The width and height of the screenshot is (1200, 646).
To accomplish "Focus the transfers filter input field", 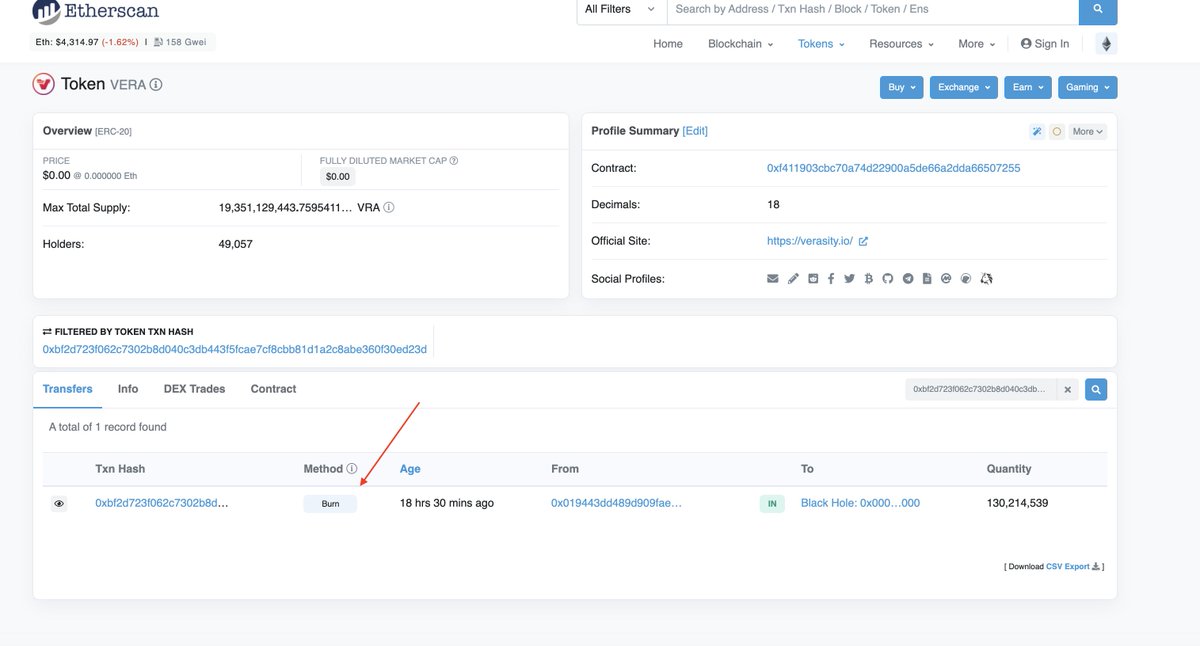I will 981,390.
